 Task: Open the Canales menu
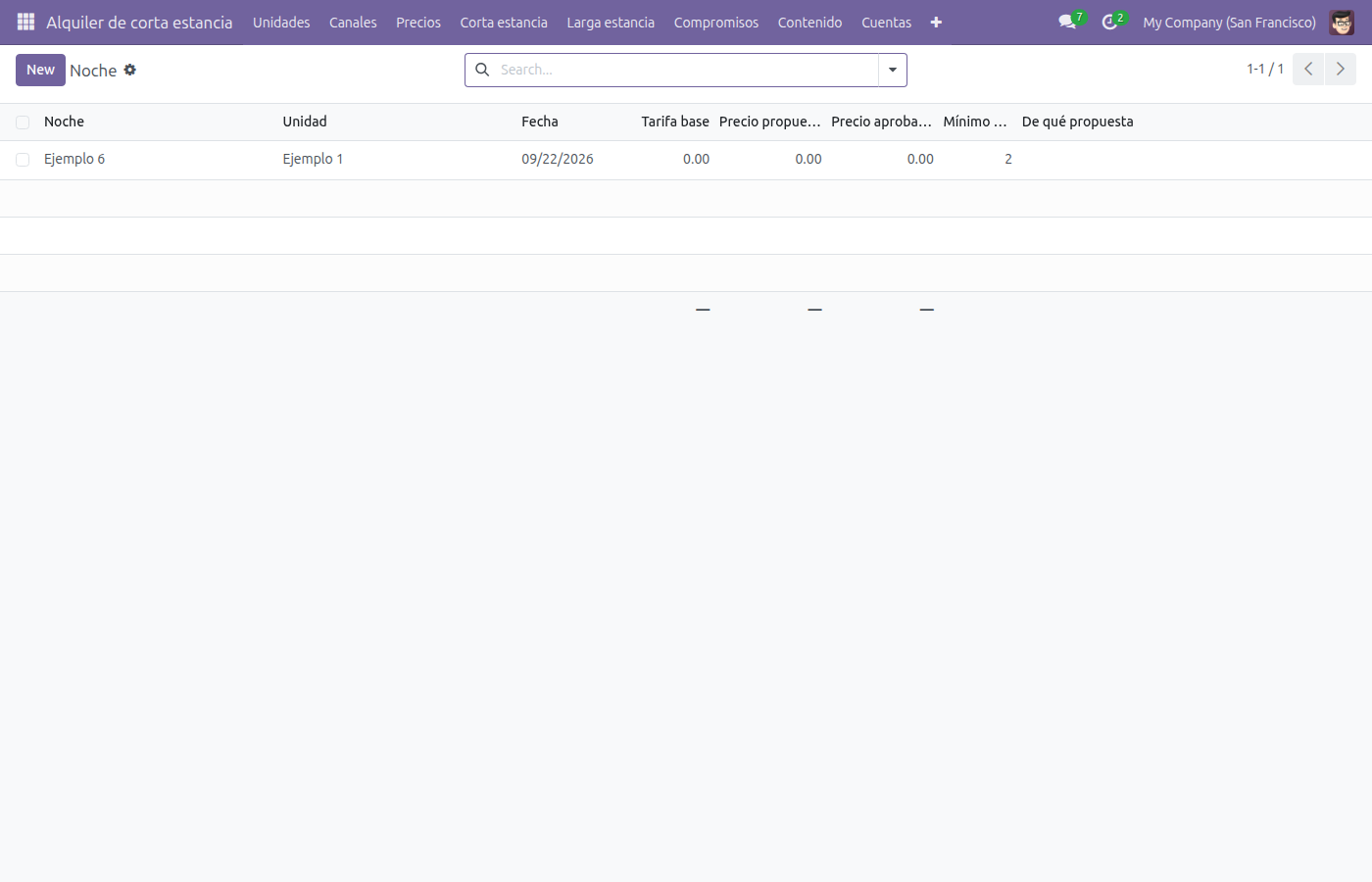(x=353, y=23)
